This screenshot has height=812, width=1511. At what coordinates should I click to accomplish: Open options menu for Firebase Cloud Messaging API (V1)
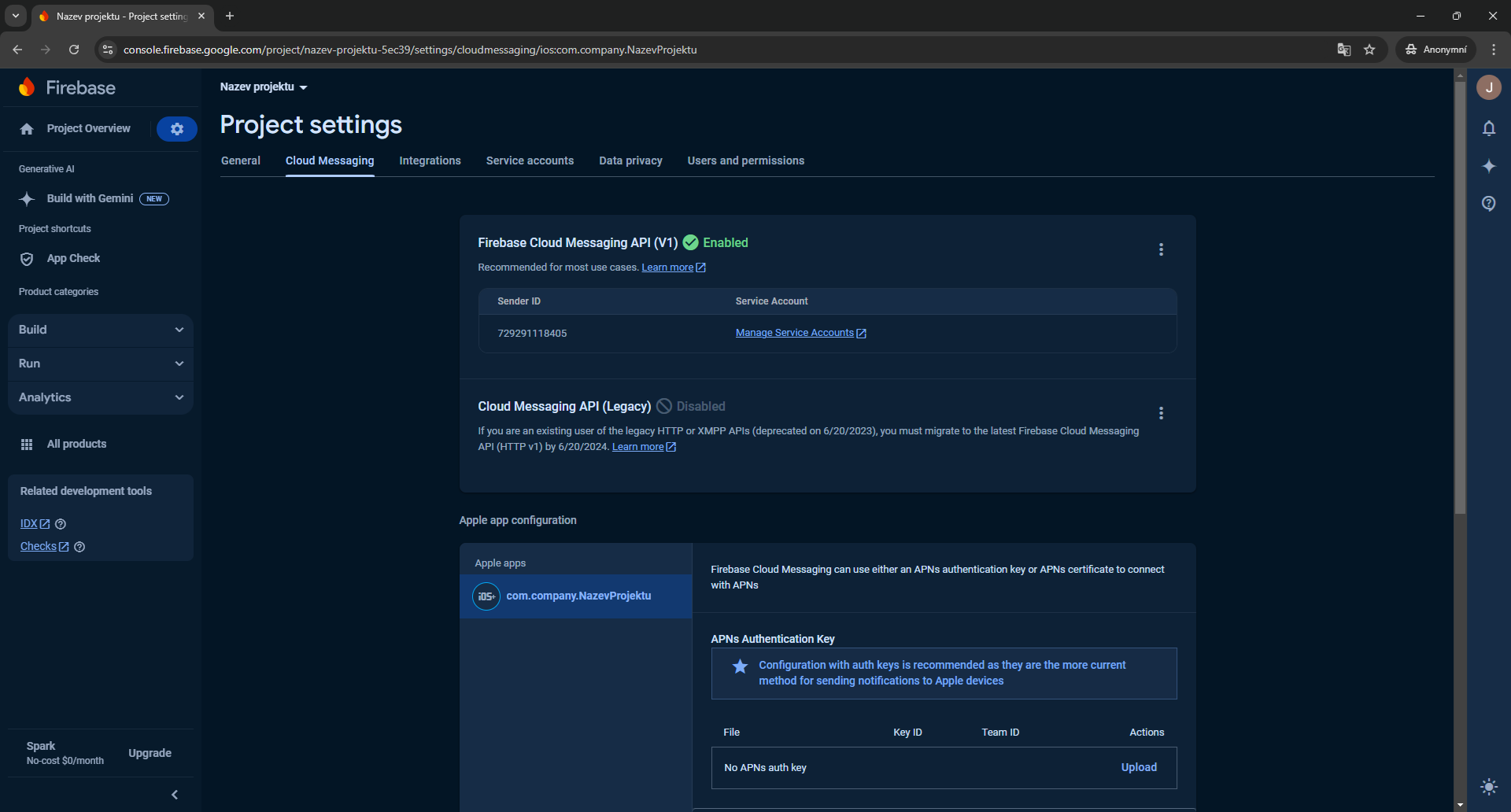click(x=1161, y=249)
